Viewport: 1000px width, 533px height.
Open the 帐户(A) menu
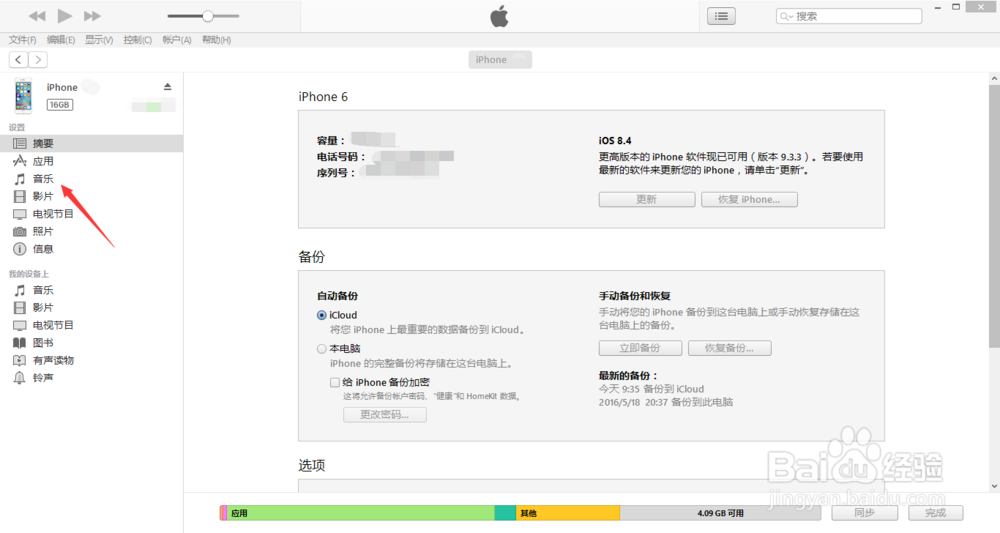(x=177, y=40)
